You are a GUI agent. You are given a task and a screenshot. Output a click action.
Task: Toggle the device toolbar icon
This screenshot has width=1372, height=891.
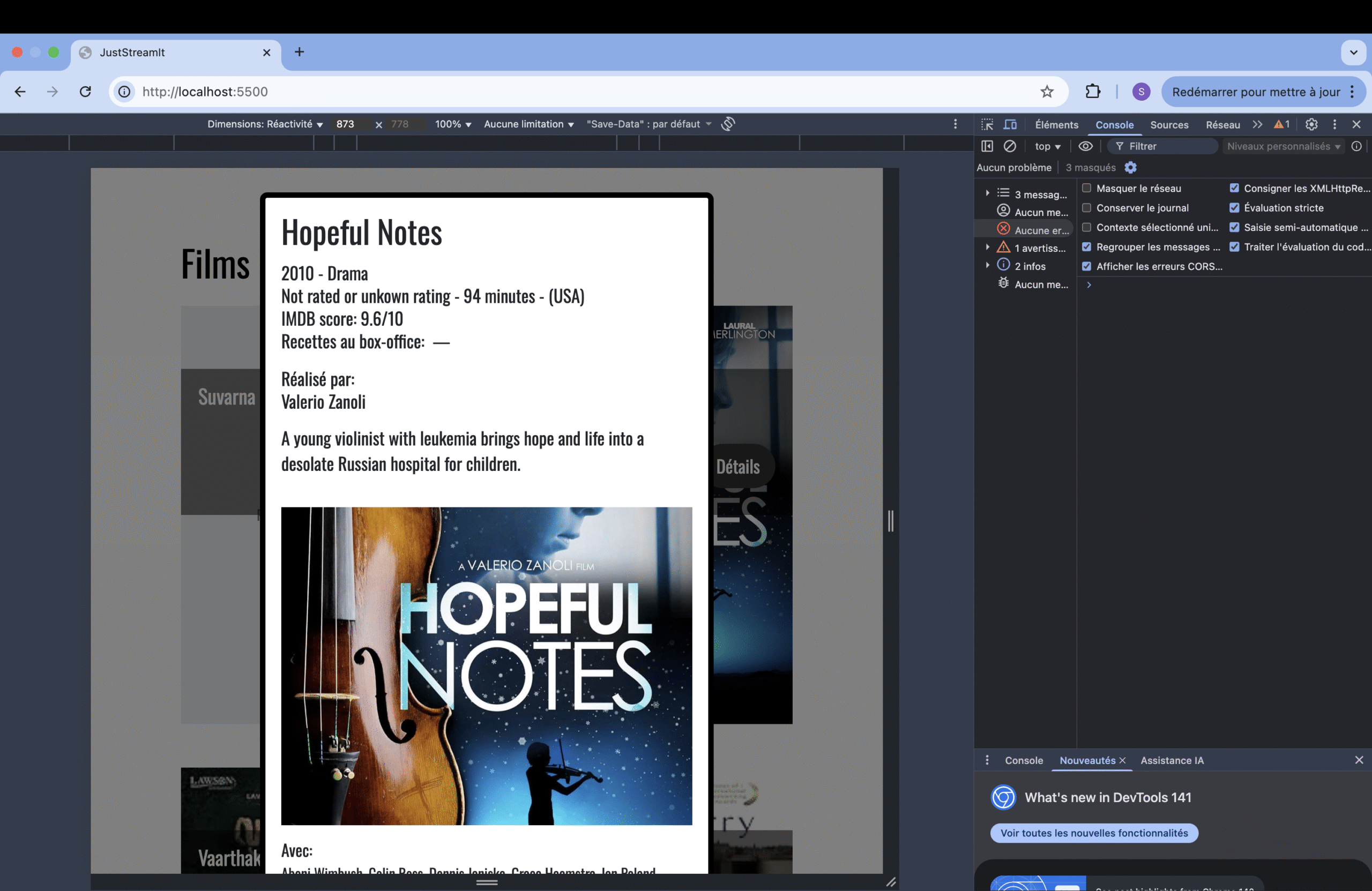tap(1010, 124)
